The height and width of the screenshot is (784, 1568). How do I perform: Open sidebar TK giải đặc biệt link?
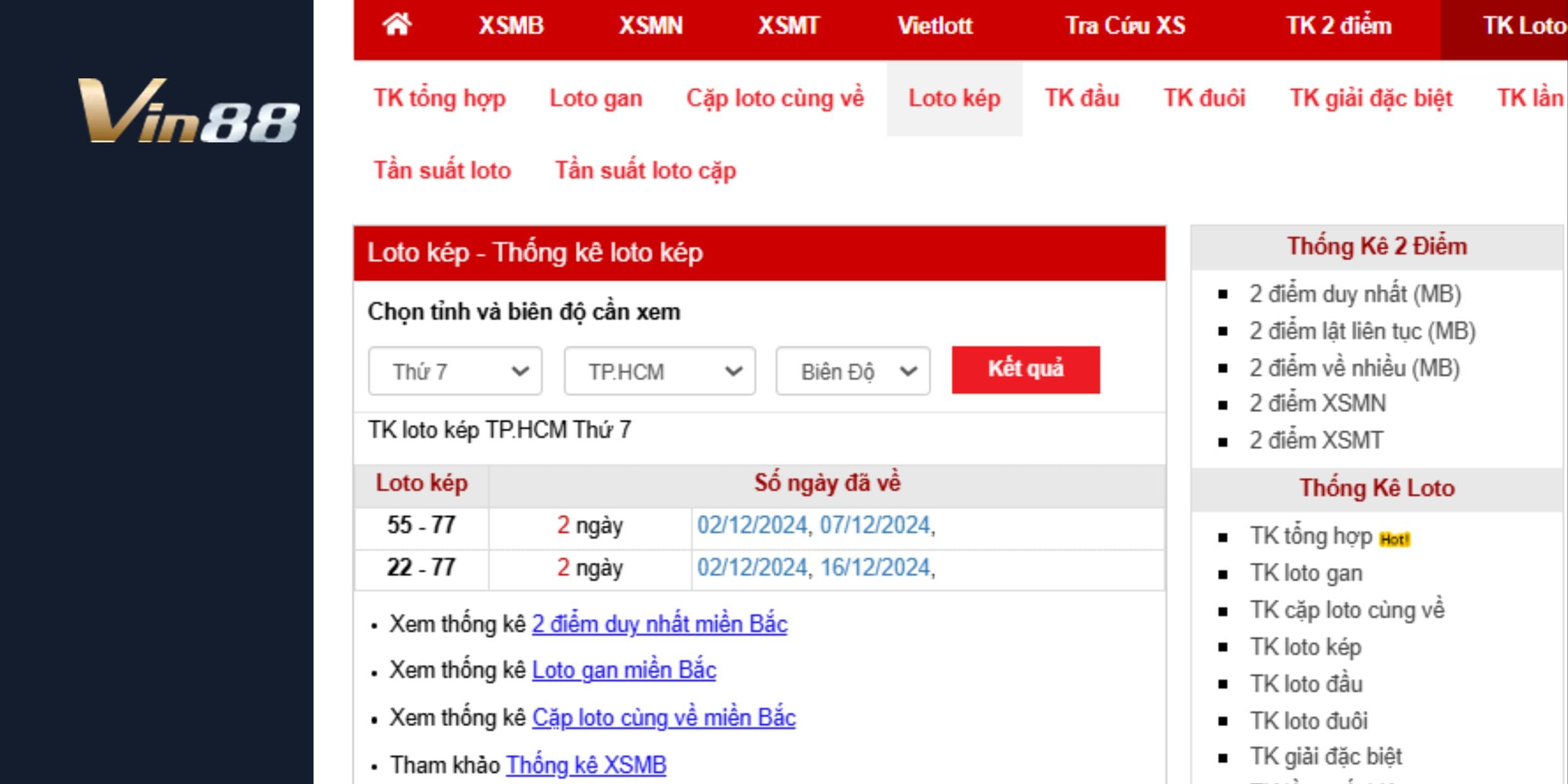(x=1326, y=757)
